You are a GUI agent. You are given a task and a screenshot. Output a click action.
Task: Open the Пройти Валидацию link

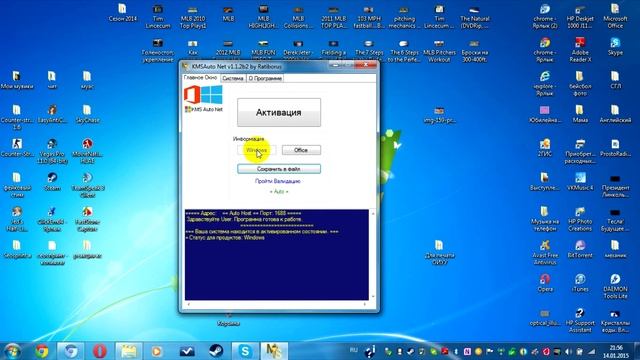click(x=278, y=181)
